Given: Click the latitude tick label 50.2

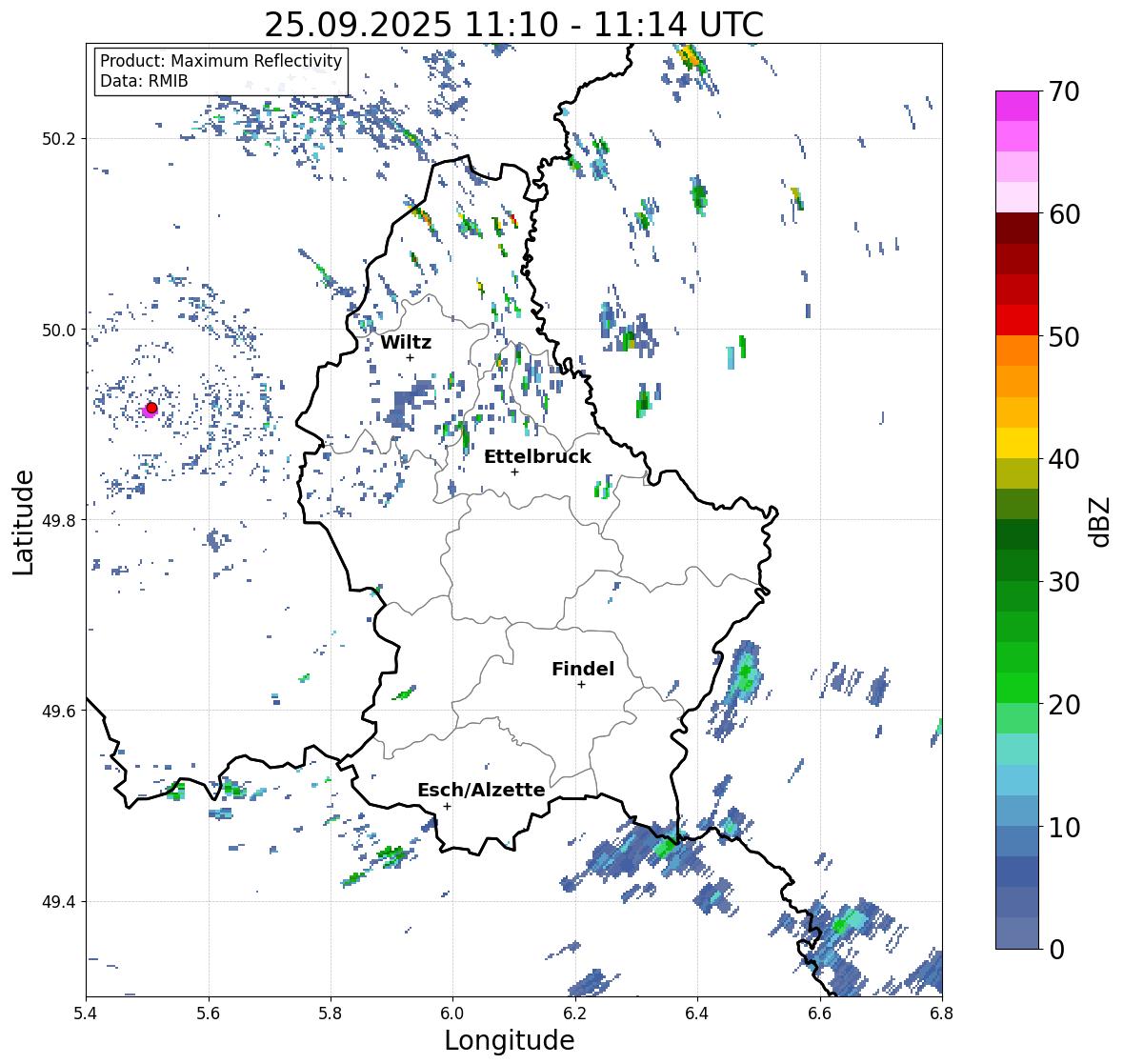Looking at the screenshot, I should [59, 139].
